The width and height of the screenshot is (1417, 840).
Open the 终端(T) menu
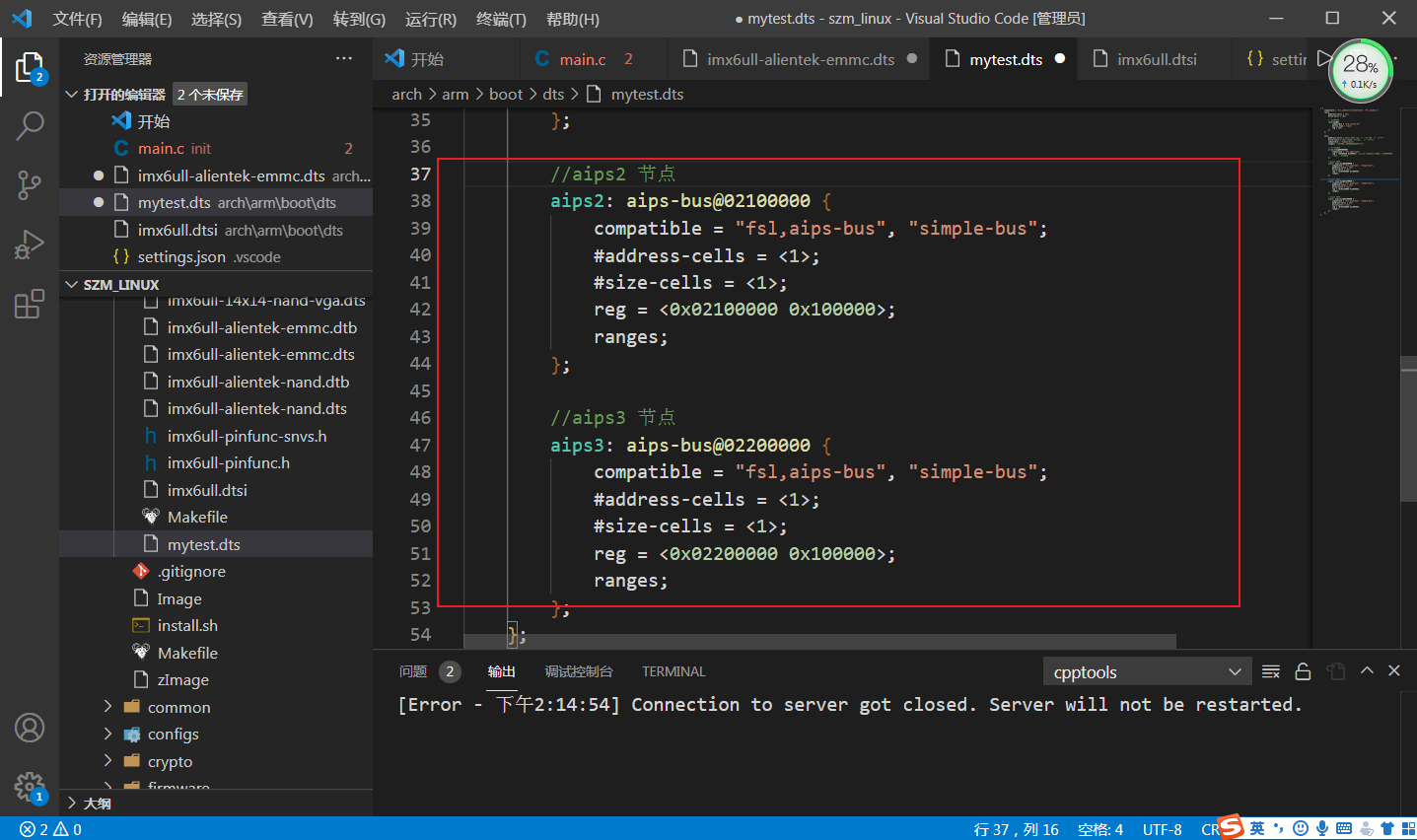point(501,19)
